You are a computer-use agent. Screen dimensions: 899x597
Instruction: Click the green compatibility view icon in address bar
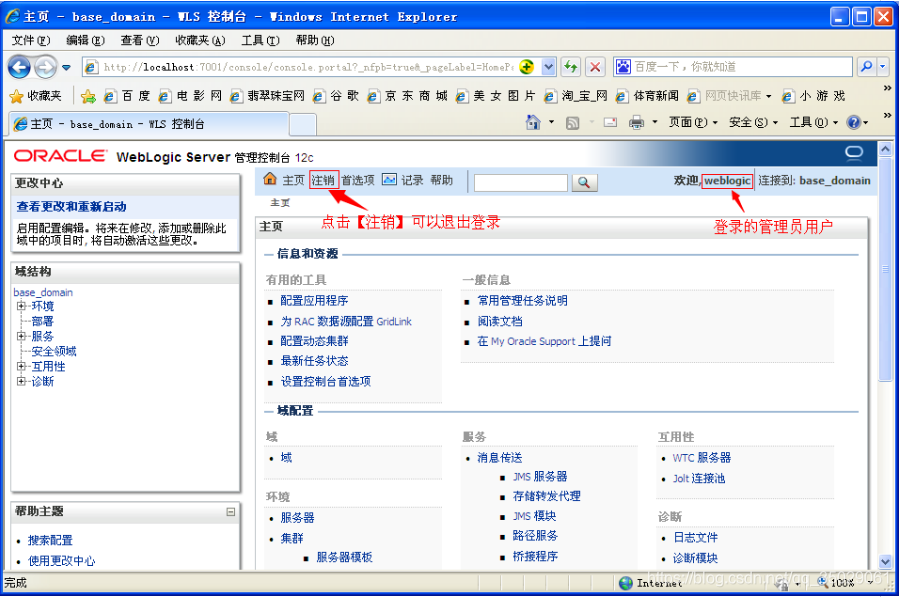coord(526,67)
